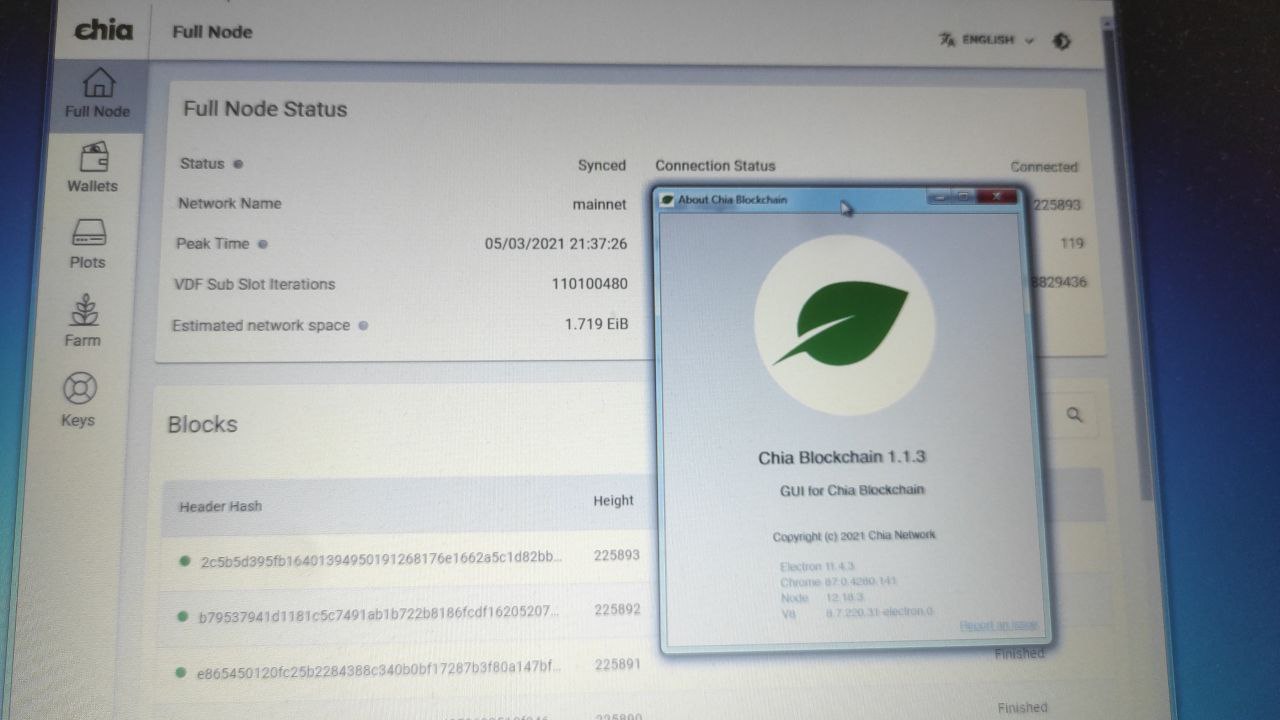Click the leaf icon in About title bar
The height and width of the screenshot is (720, 1280).
(668, 199)
